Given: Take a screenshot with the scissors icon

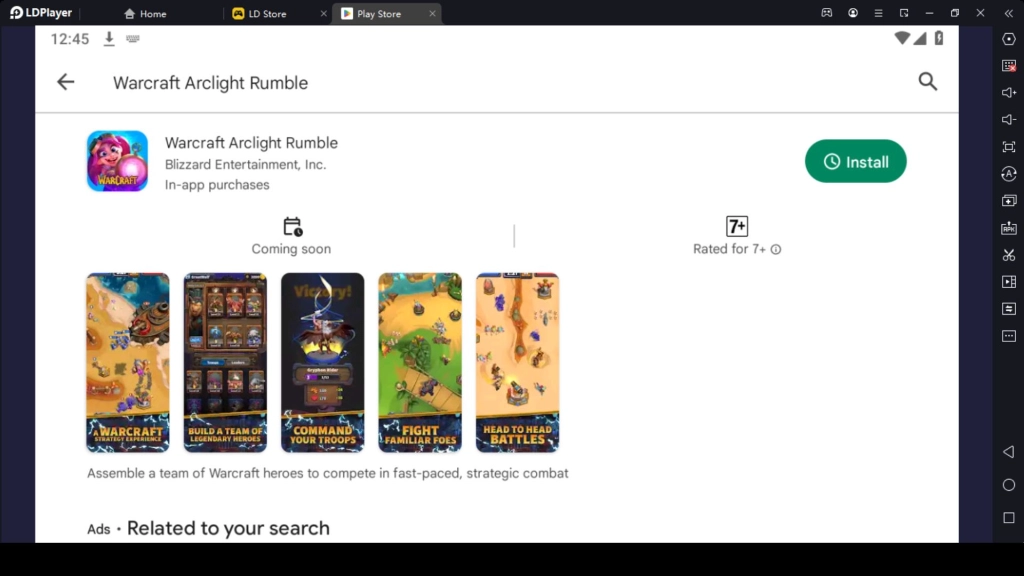Looking at the screenshot, I should [x=1008, y=255].
